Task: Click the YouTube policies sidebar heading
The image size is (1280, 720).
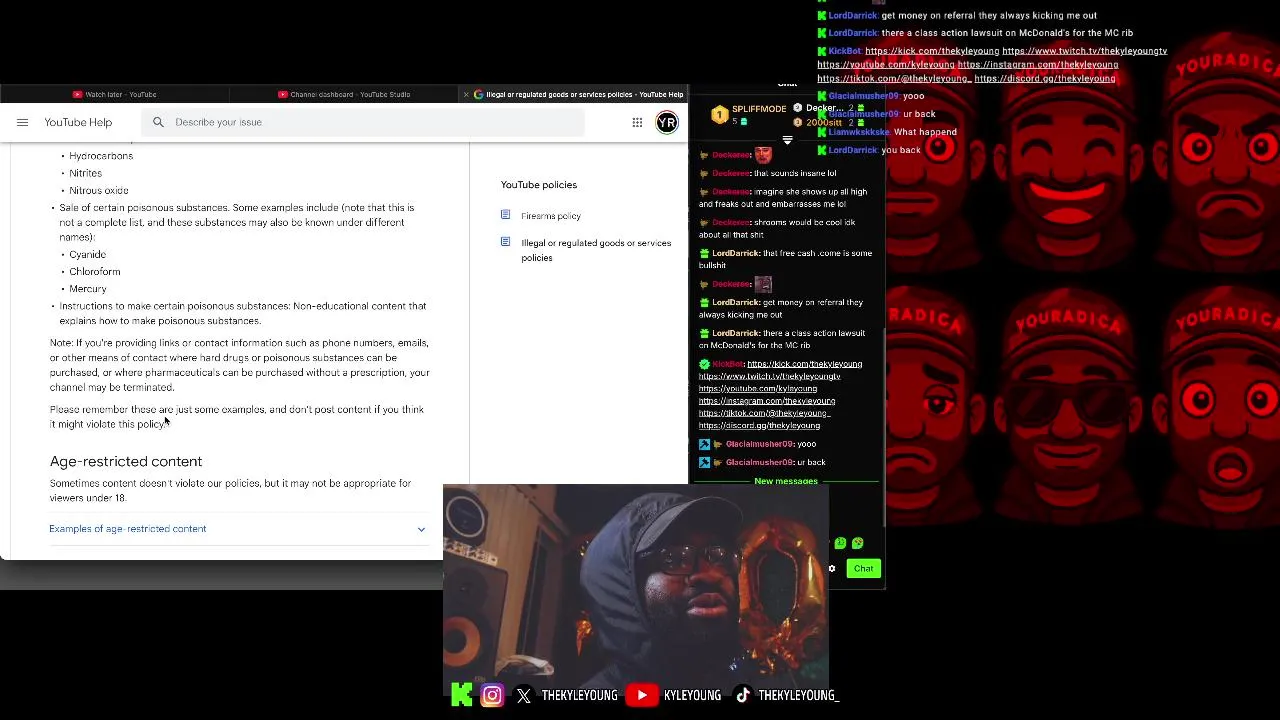Action: pos(539,184)
